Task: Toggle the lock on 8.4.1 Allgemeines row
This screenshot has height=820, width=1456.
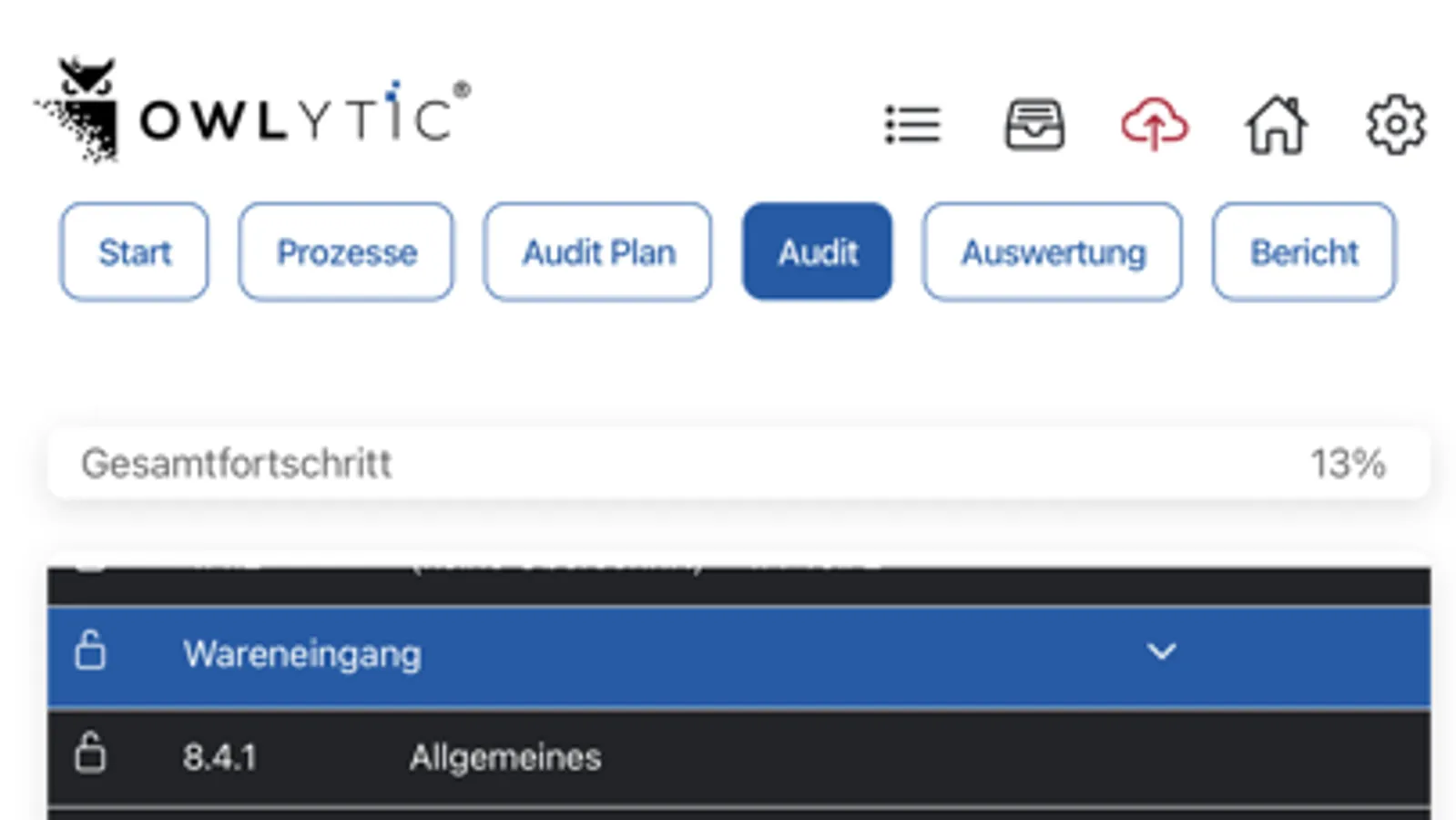Action: [x=90, y=754]
